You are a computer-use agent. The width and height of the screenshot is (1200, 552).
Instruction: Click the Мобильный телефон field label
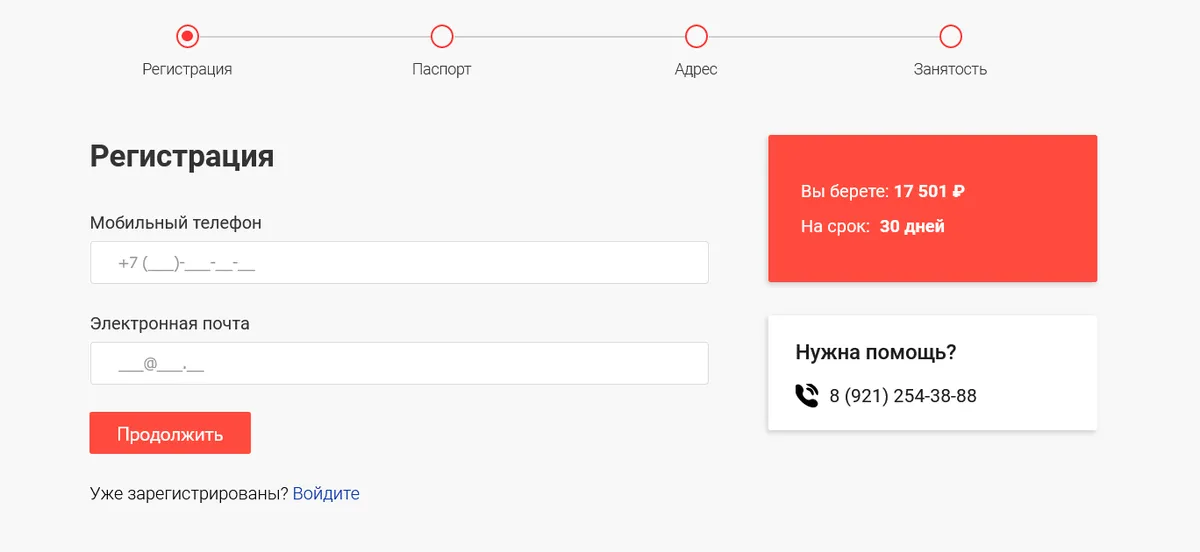[x=176, y=223]
